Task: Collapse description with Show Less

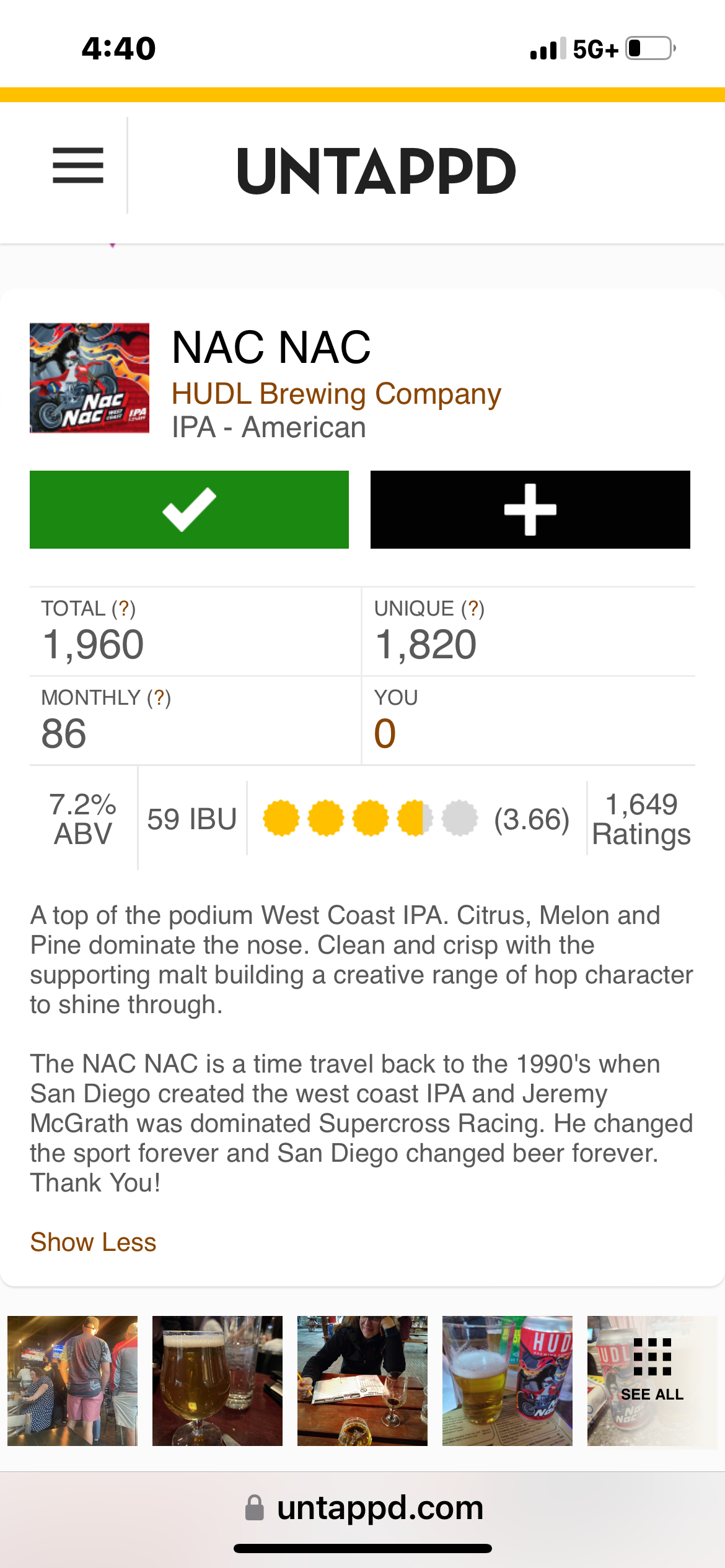Action: pos(93,1242)
